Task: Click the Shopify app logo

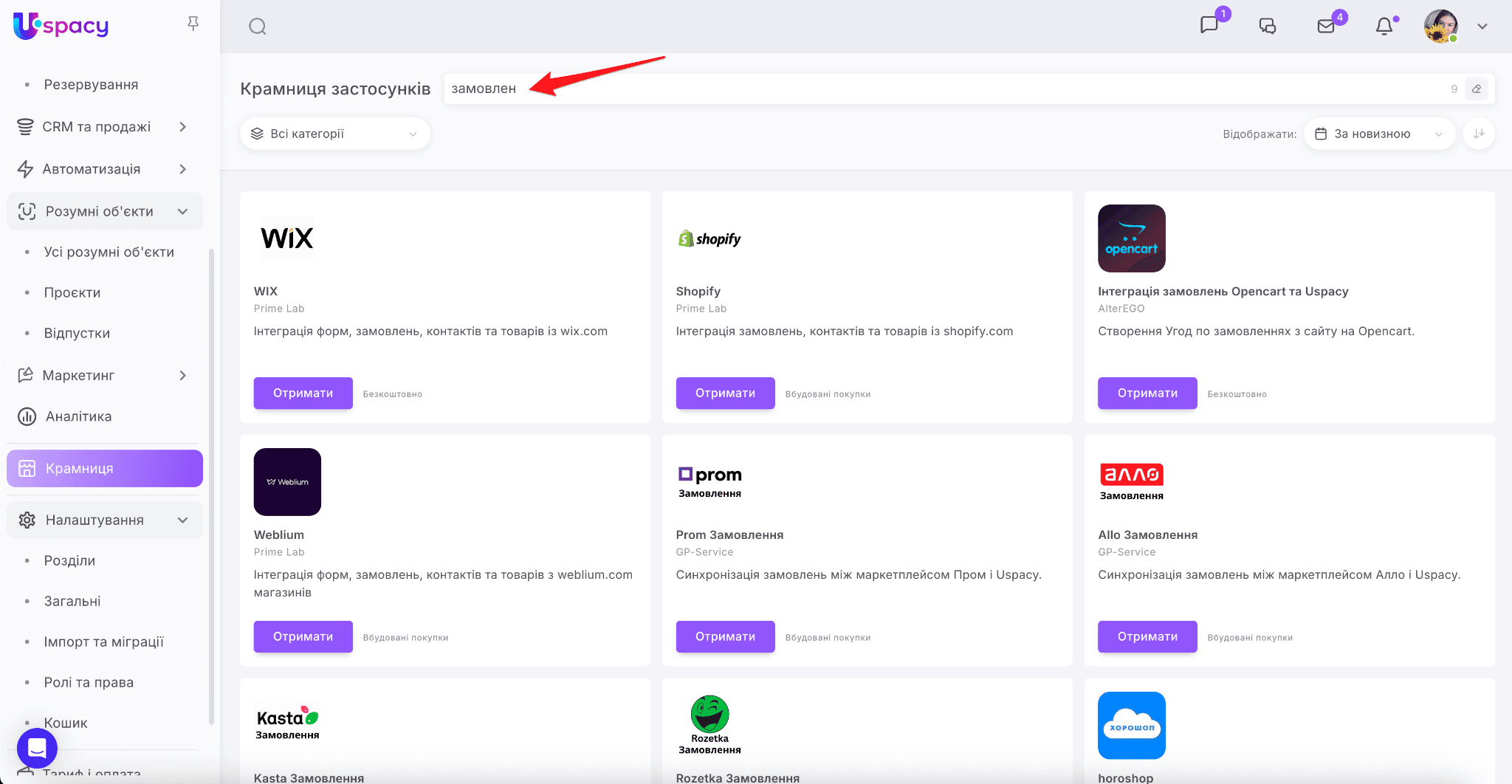Action: 709,238
